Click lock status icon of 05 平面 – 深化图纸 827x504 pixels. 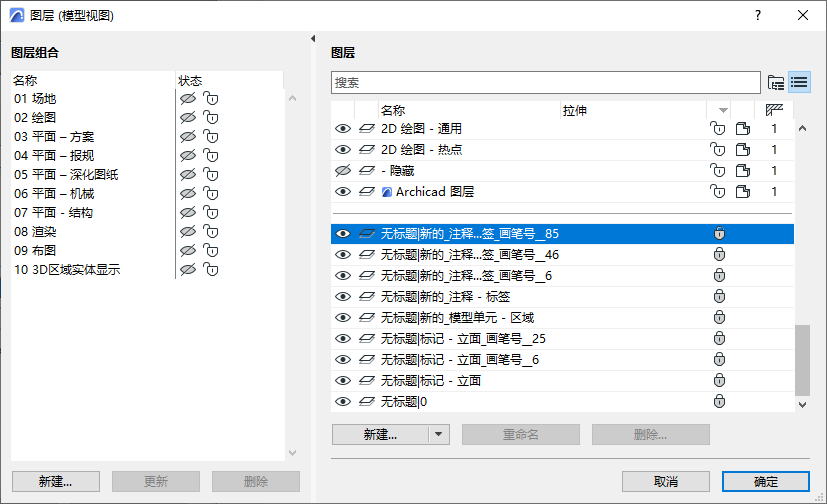pos(210,175)
